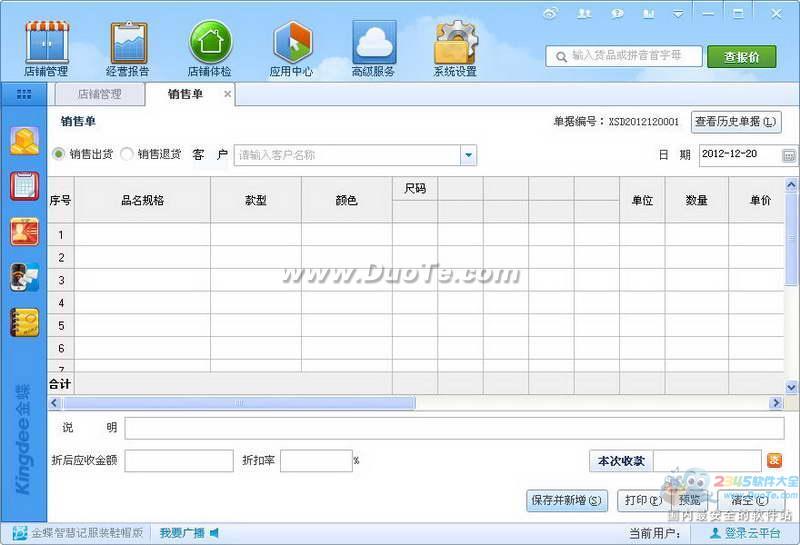
Task: Open the title bar dropdown menu arrow
Action: pyautogui.click(x=679, y=13)
